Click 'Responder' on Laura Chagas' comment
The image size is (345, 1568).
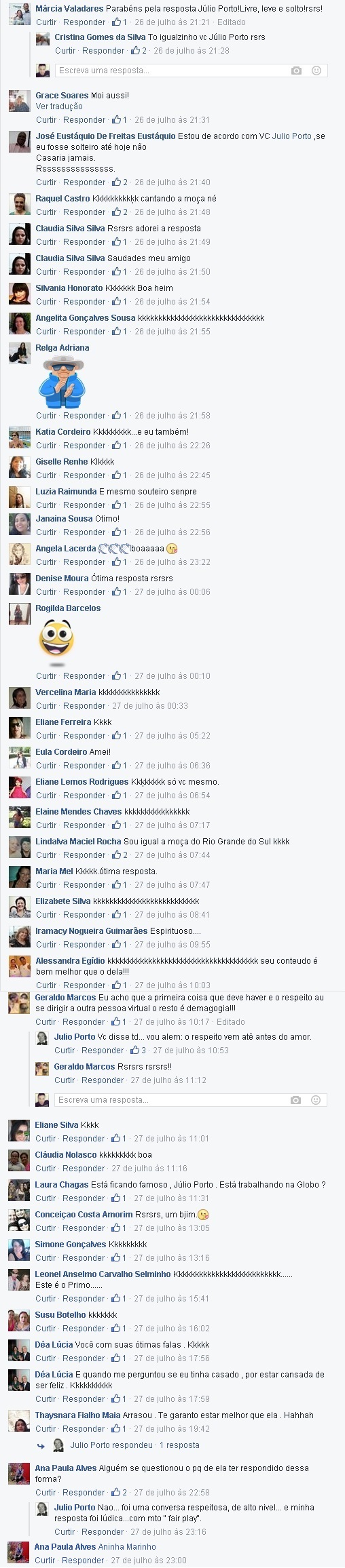[x=84, y=1198]
